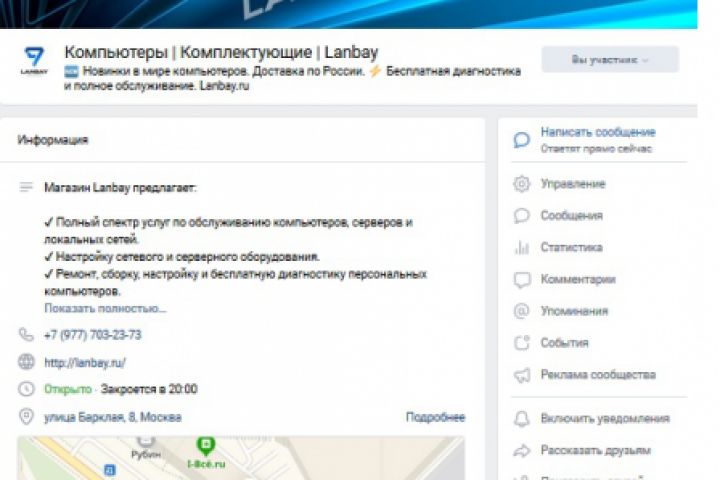720x480 pixels.
Task: Select 'Рассказать друзьям' option
Action: tap(596, 450)
